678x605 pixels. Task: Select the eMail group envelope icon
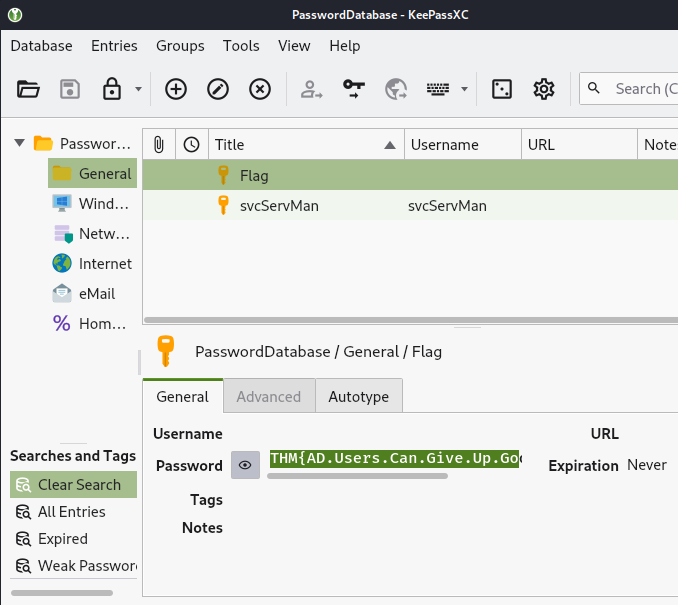click(62, 293)
